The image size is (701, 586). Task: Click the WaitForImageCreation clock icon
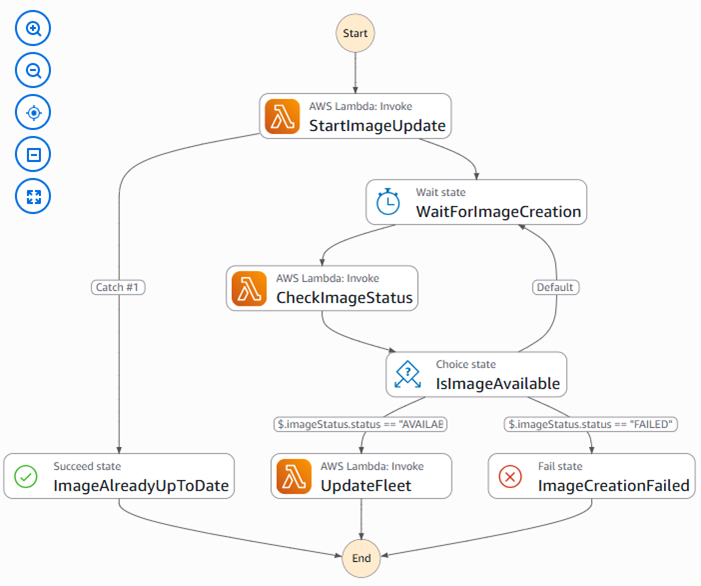point(389,203)
